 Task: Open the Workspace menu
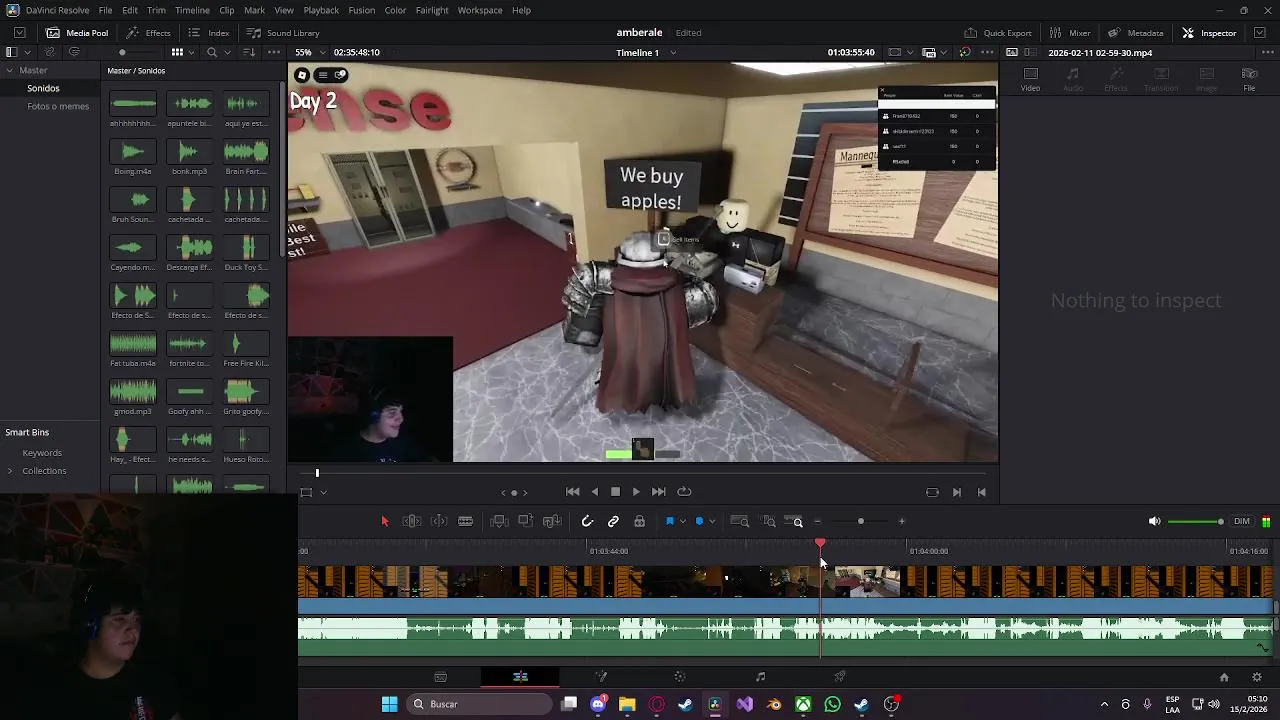(480, 10)
